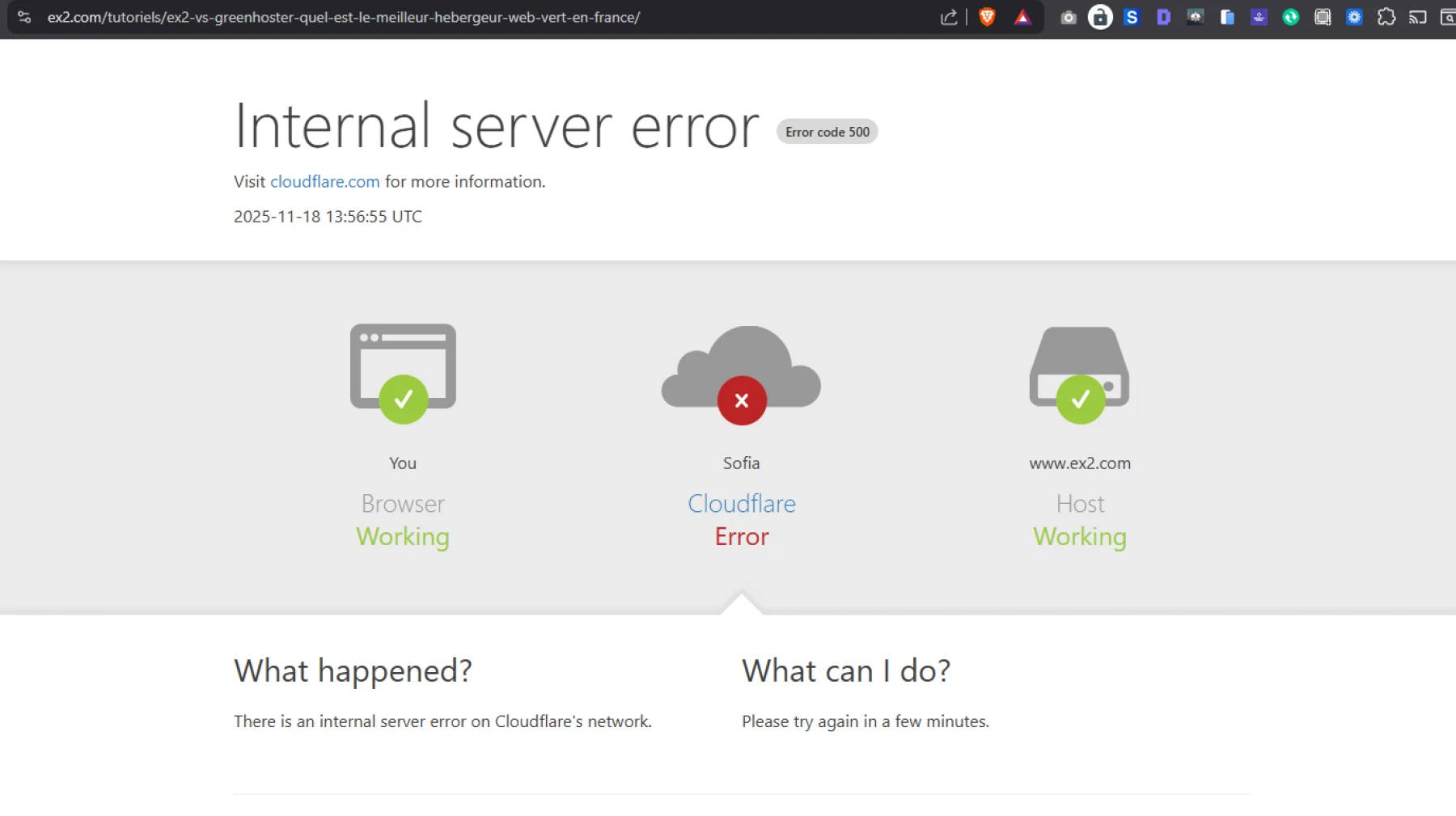Viewport: 1456px width, 816px height.
Task: Click the site permissions icon in the address bar
Action: pos(24,17)
